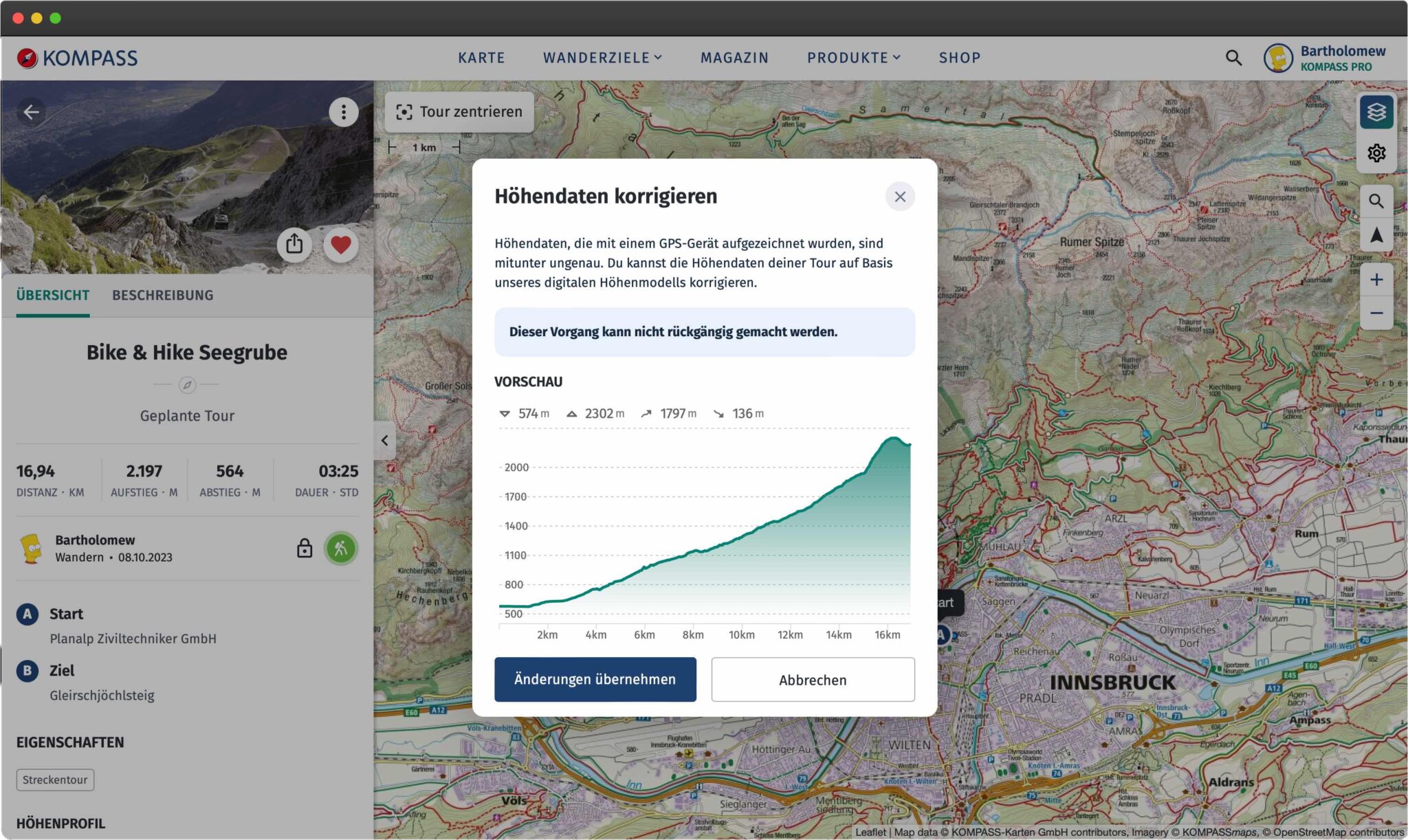
Task: Click Tour zentrieren button
Action: point(459,112)
